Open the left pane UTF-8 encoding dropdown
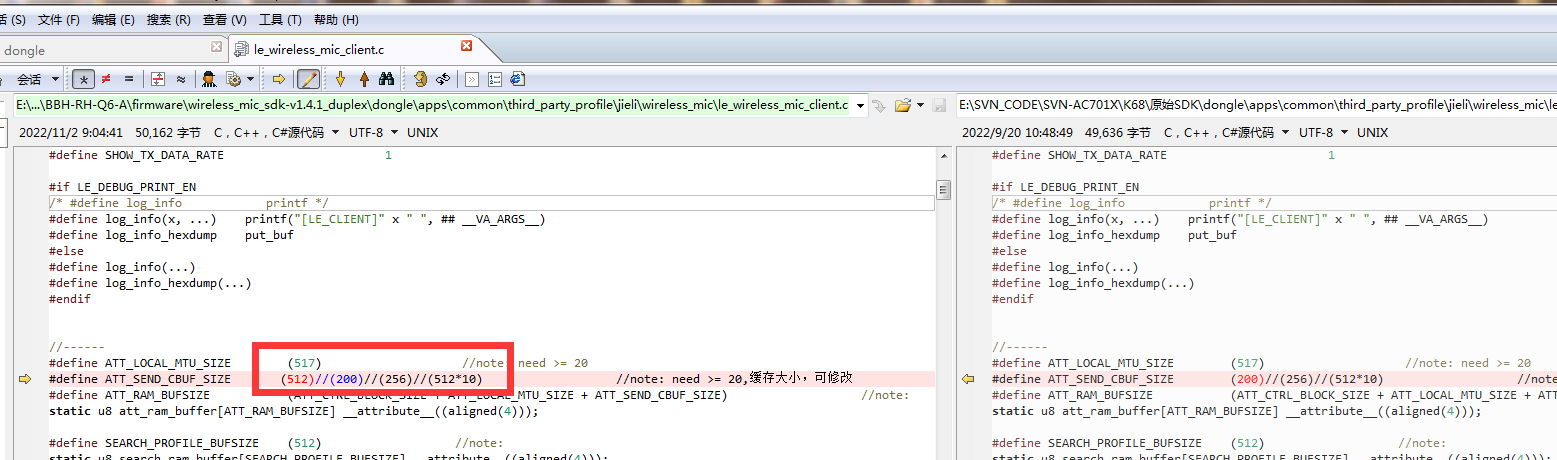 pyautogui.click(x=374, y=132)
